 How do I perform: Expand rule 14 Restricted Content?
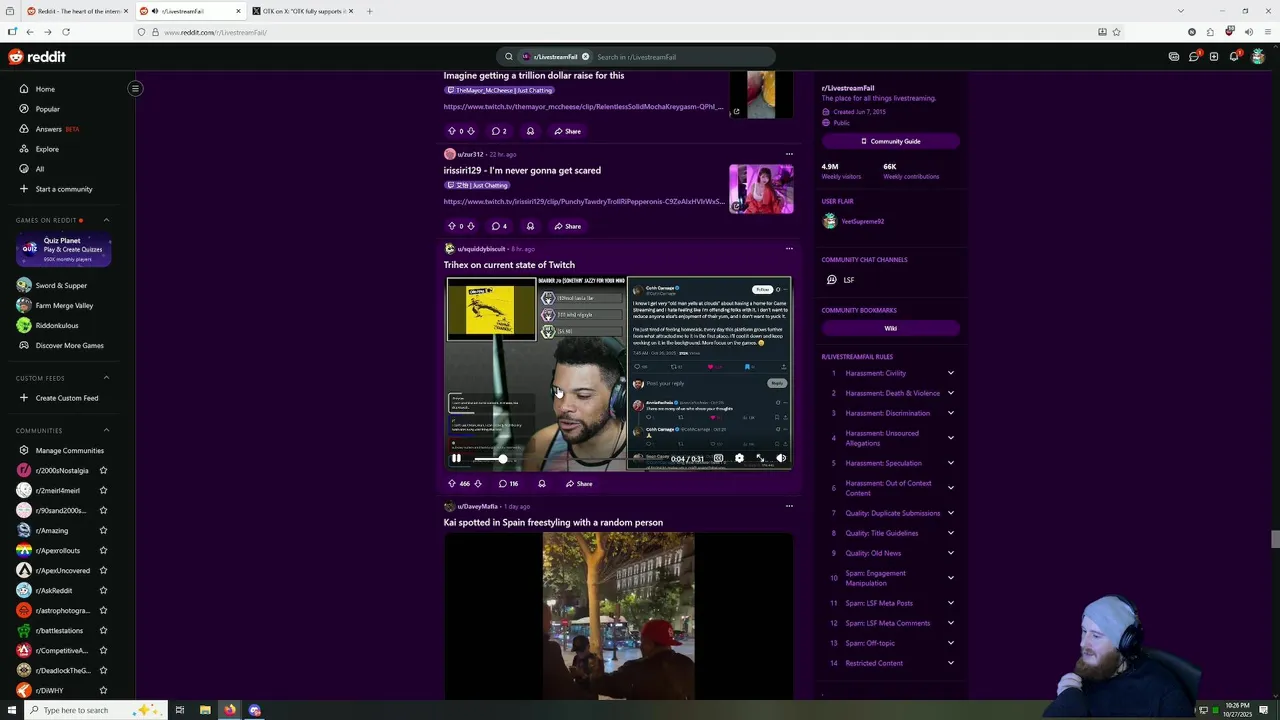[951, 663]
